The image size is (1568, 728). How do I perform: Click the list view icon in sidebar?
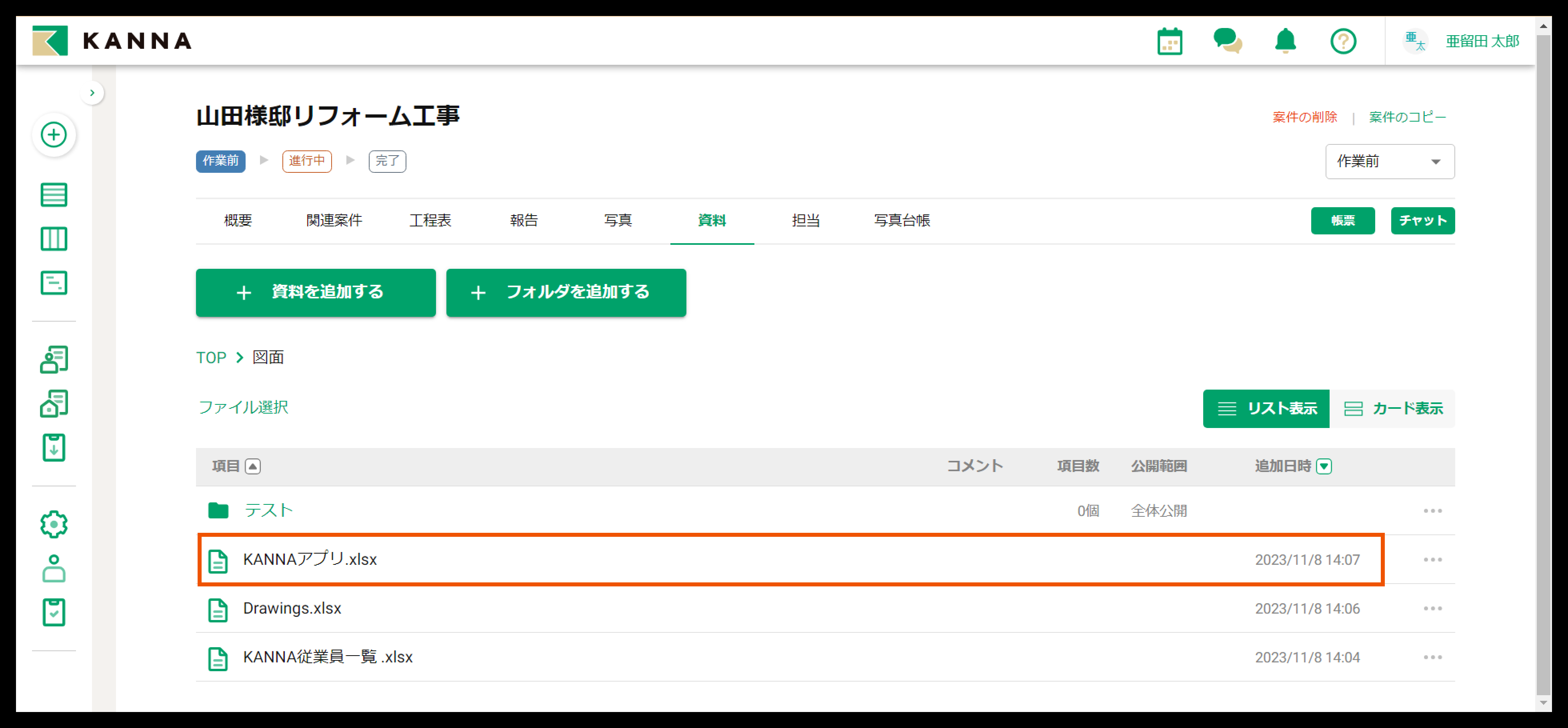[x=54, y=195]
